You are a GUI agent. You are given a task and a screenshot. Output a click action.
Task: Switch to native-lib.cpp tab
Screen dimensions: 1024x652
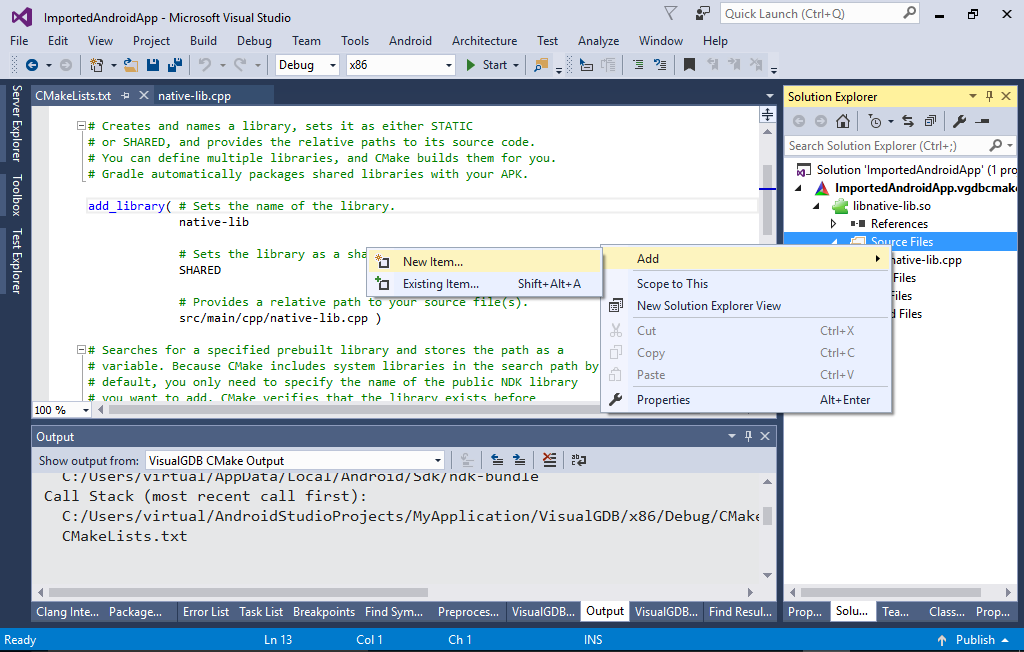click(x=195, y=95)
